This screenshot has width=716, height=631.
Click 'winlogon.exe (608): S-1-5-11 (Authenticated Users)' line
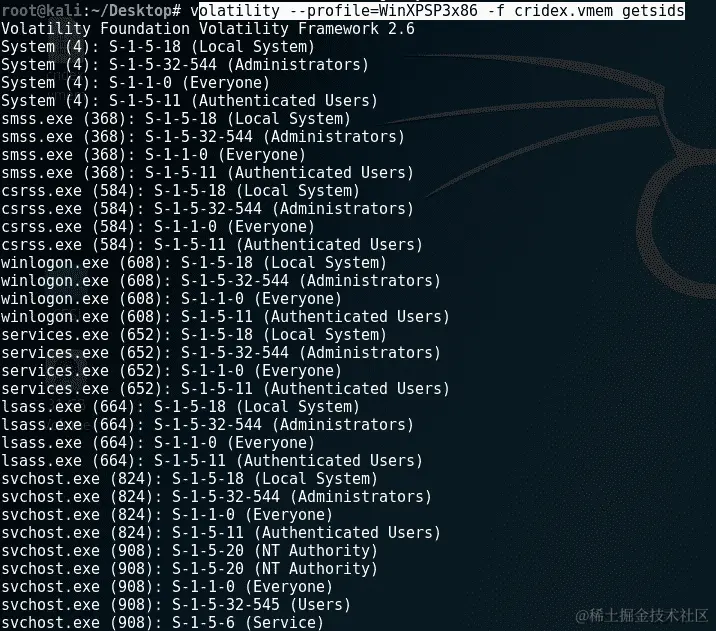pos(226,316)
